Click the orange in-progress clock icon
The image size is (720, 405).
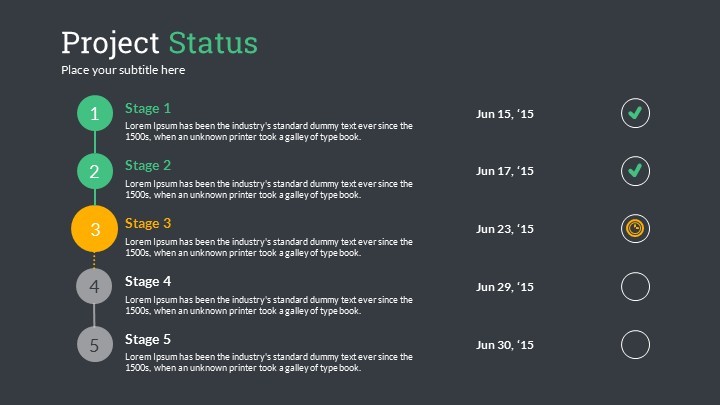(x=635, y=229)
